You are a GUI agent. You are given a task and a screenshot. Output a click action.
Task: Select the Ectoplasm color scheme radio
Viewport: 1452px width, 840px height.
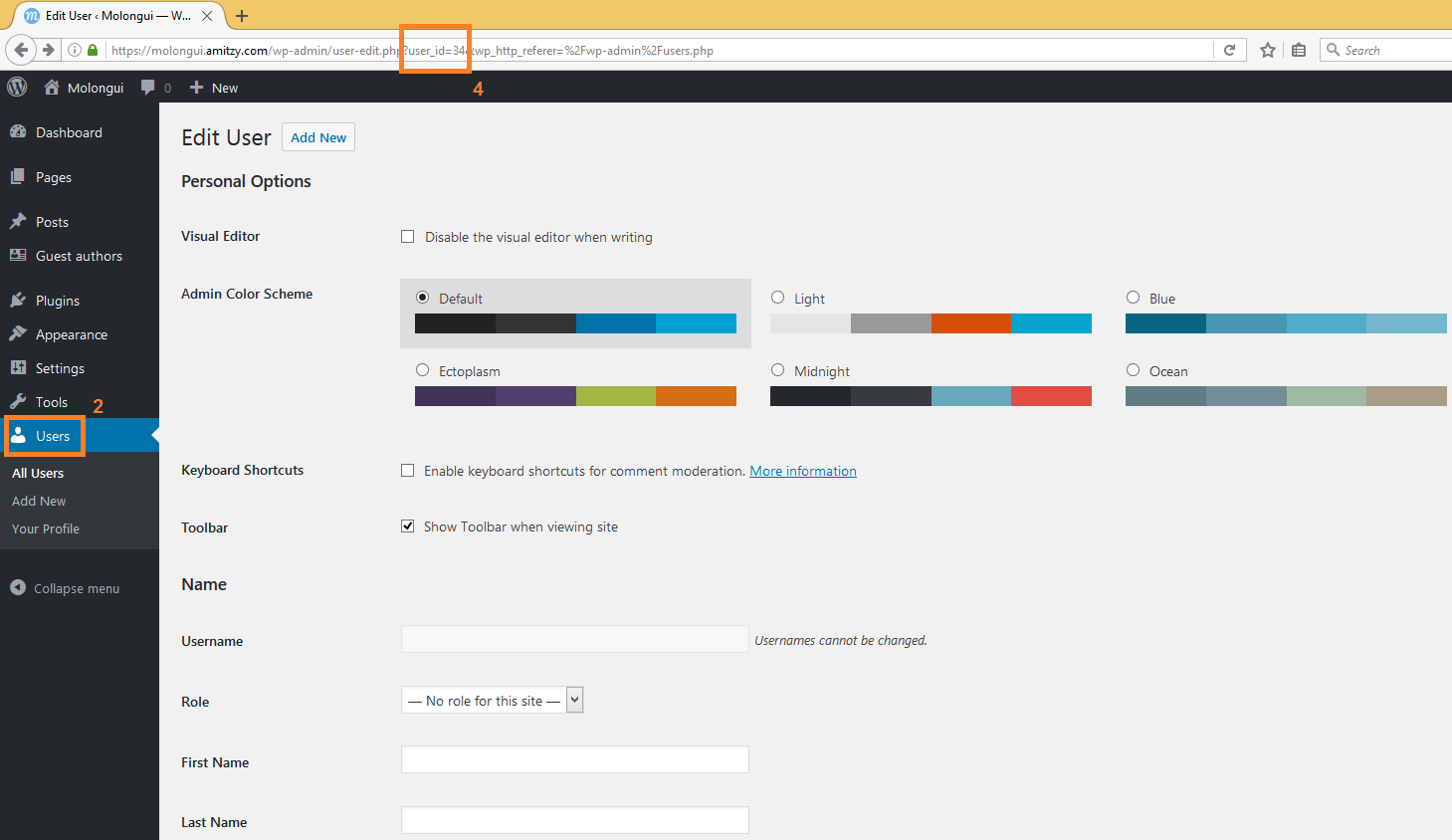click(422, 369)
